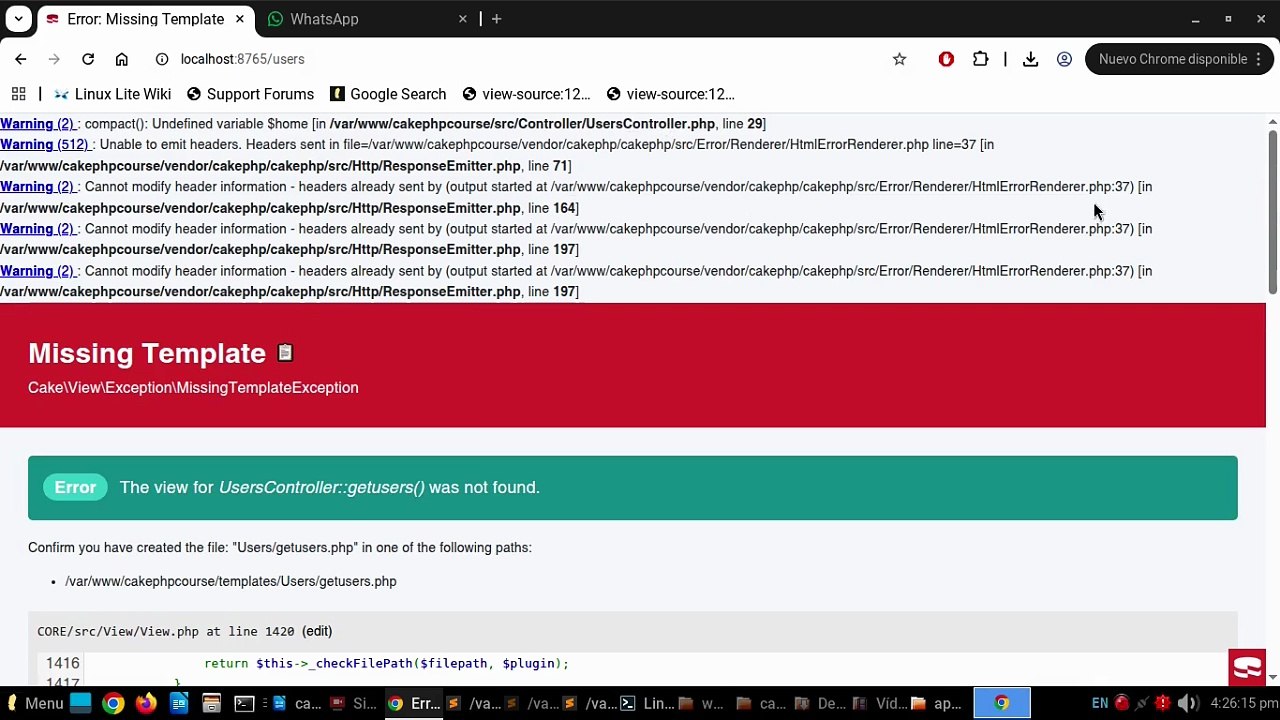
Task: Open the Chrome profile icon
Action: 1064,59
